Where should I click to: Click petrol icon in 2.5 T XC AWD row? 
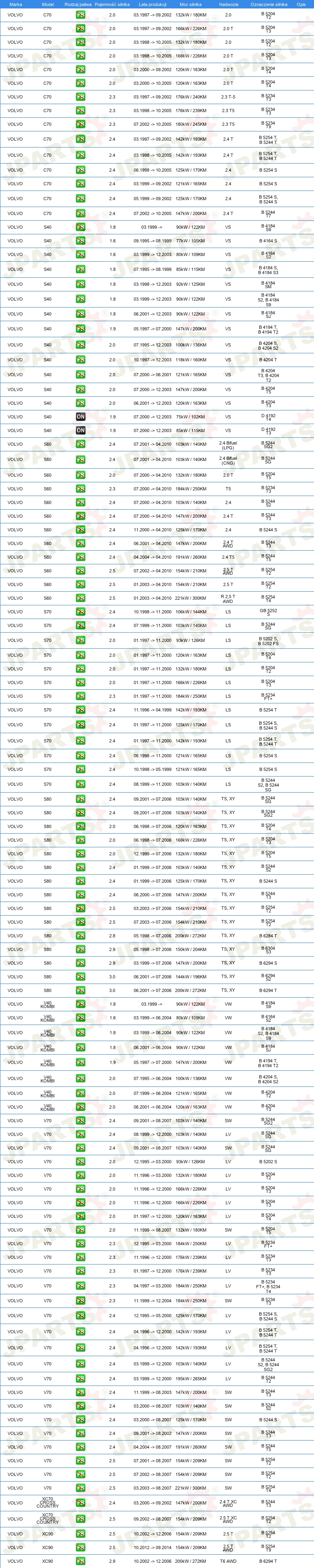80,1519
